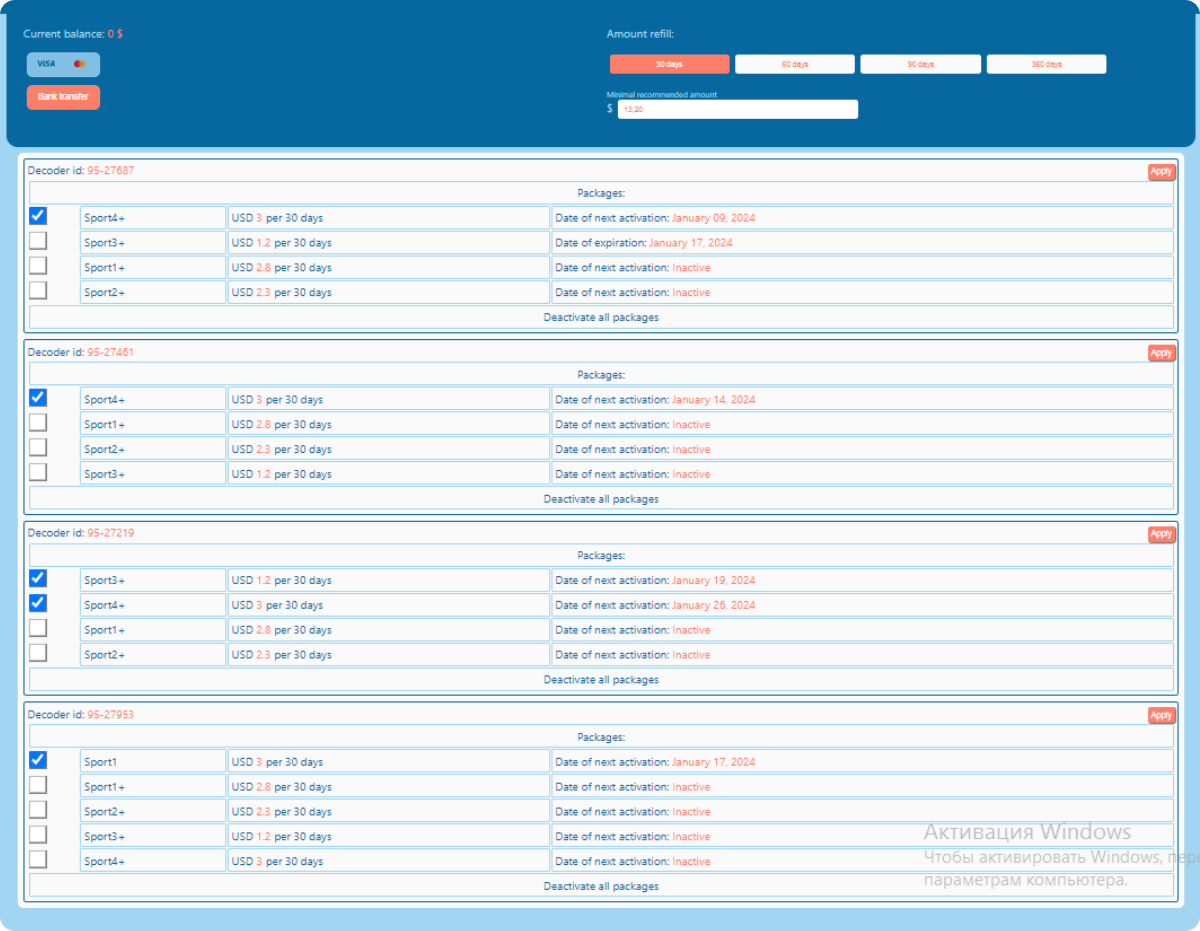The width and height of the screenshot is (1200, 931).
Task: Click the Bank transfer button
Action: click(x=63, y=97)
